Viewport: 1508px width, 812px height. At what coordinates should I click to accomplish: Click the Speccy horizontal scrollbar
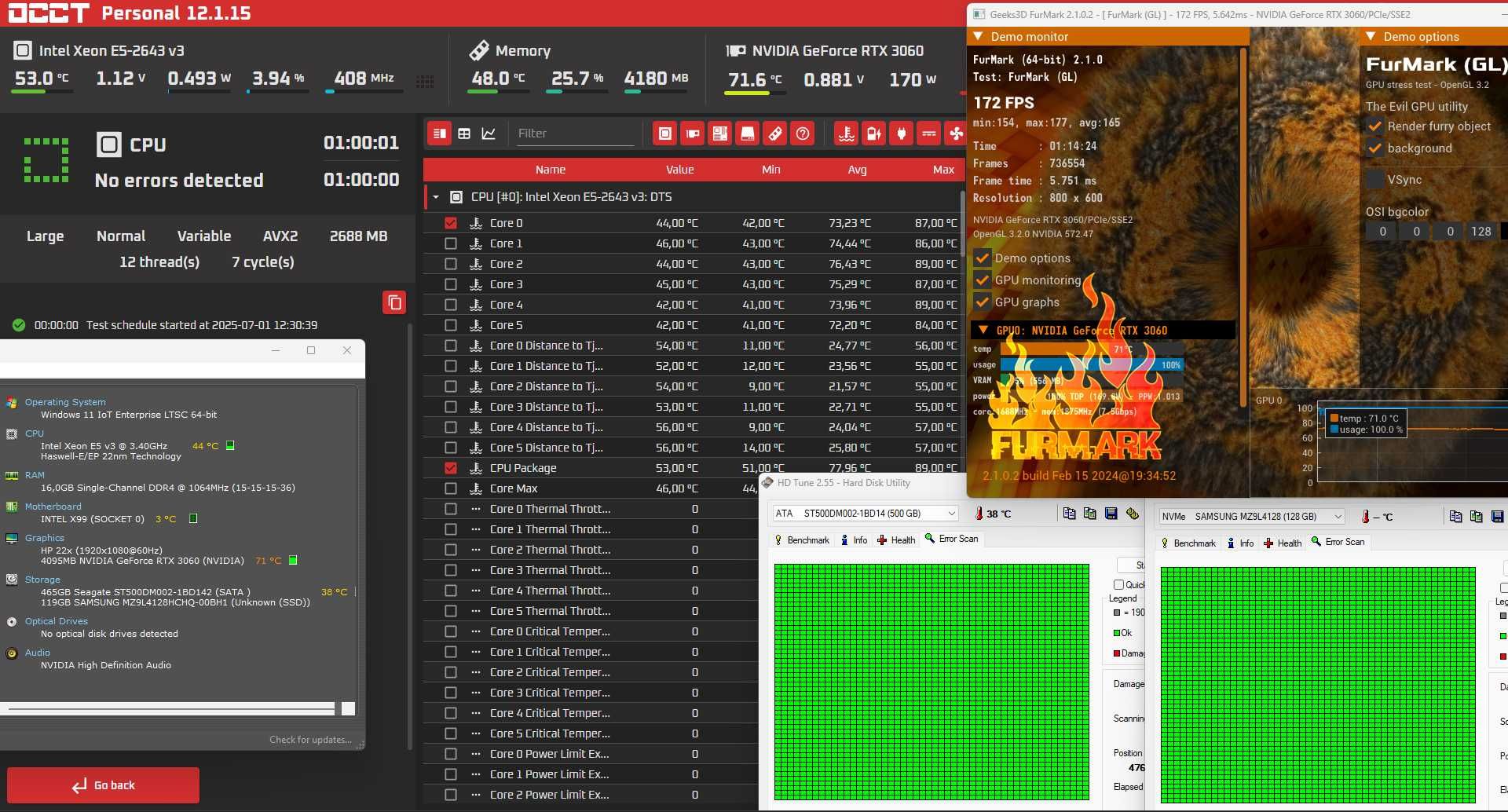pyautogui.click(x=171, y=709)
